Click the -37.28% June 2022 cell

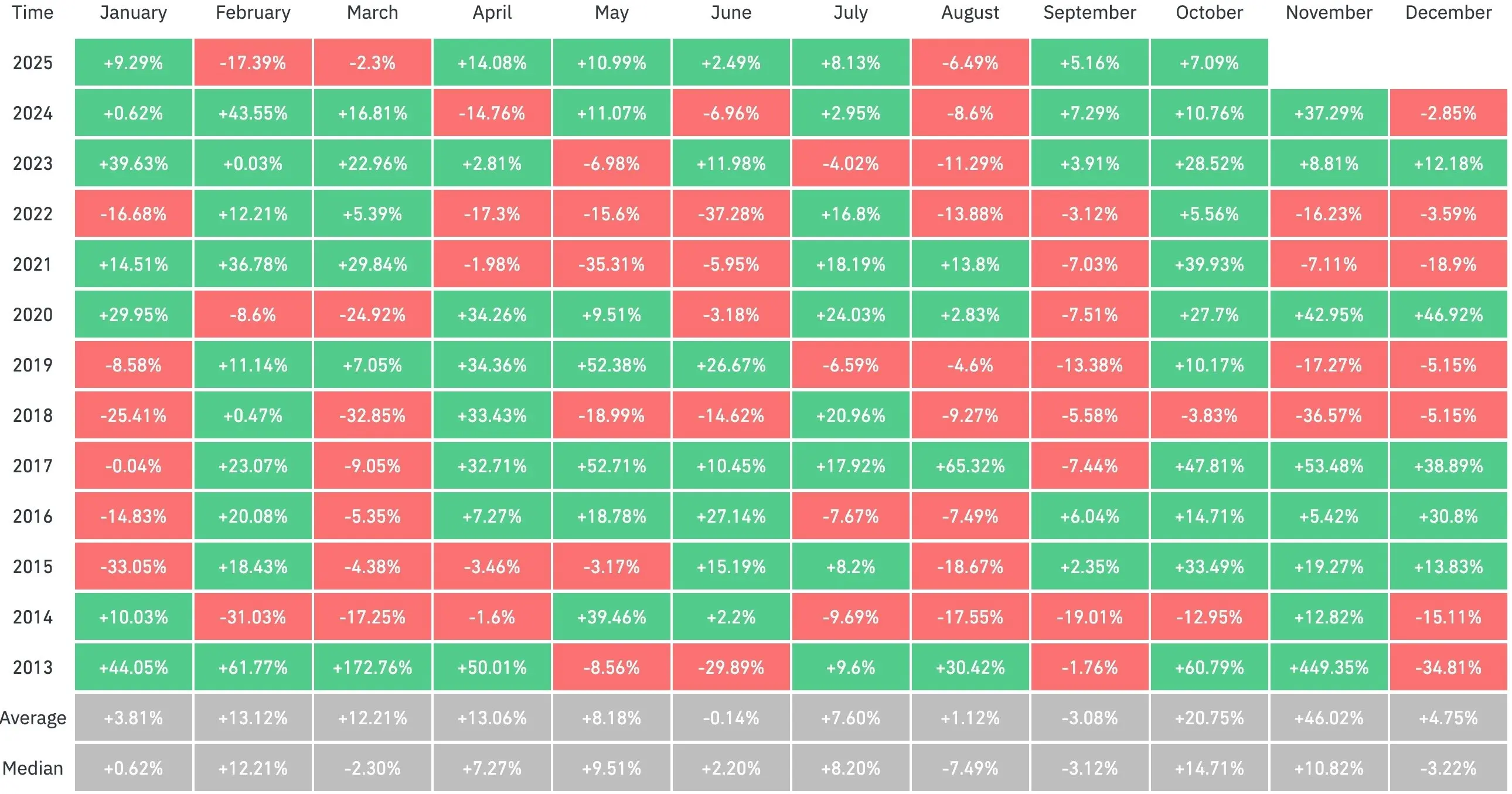pos(731,214)
